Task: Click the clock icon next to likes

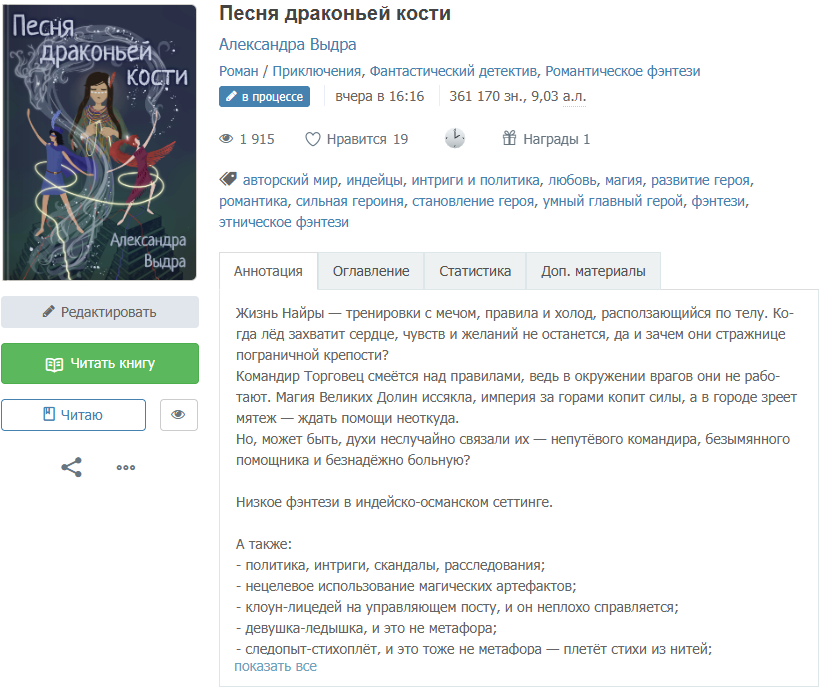Action: [x=455, y=138]
